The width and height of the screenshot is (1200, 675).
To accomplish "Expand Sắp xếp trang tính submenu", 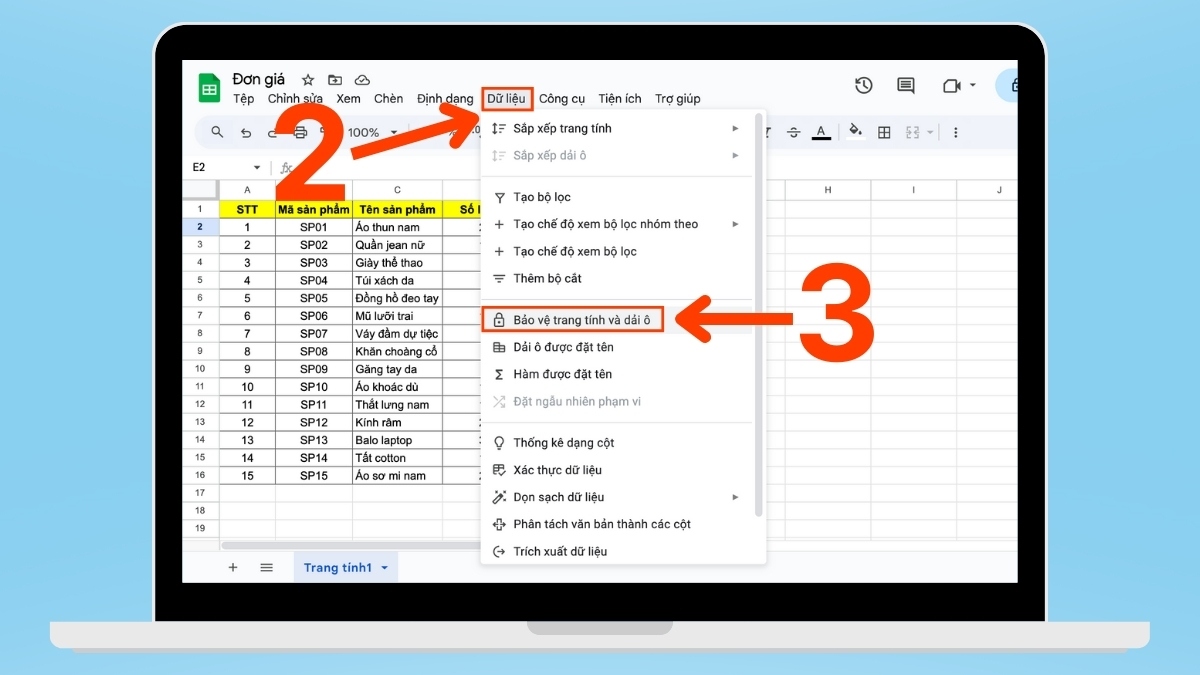I will click(x=735, y=128).
